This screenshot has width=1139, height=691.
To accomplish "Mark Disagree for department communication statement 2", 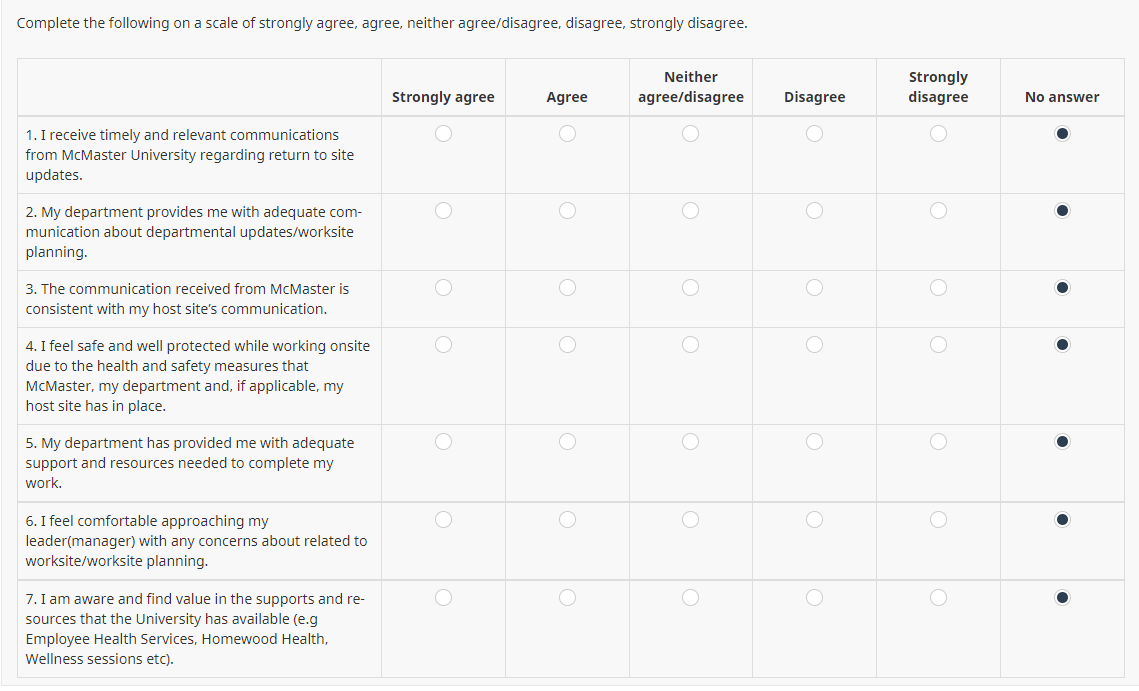I will (815, 211).
